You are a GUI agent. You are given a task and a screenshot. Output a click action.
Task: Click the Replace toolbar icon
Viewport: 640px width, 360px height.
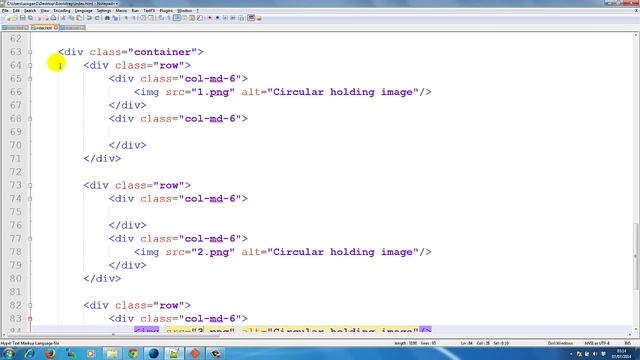click(115, 18)
